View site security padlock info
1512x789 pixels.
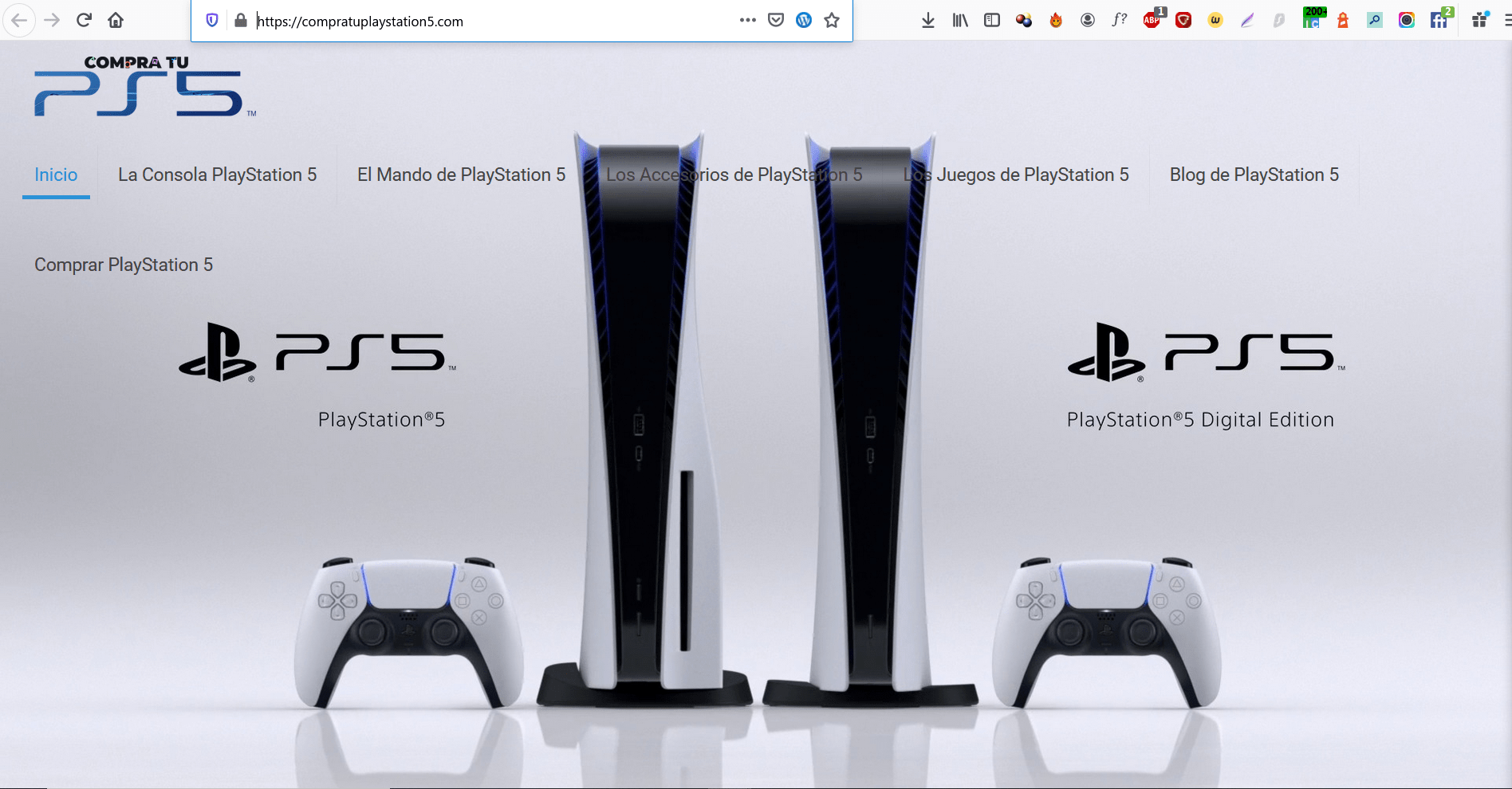pos(241,21)
